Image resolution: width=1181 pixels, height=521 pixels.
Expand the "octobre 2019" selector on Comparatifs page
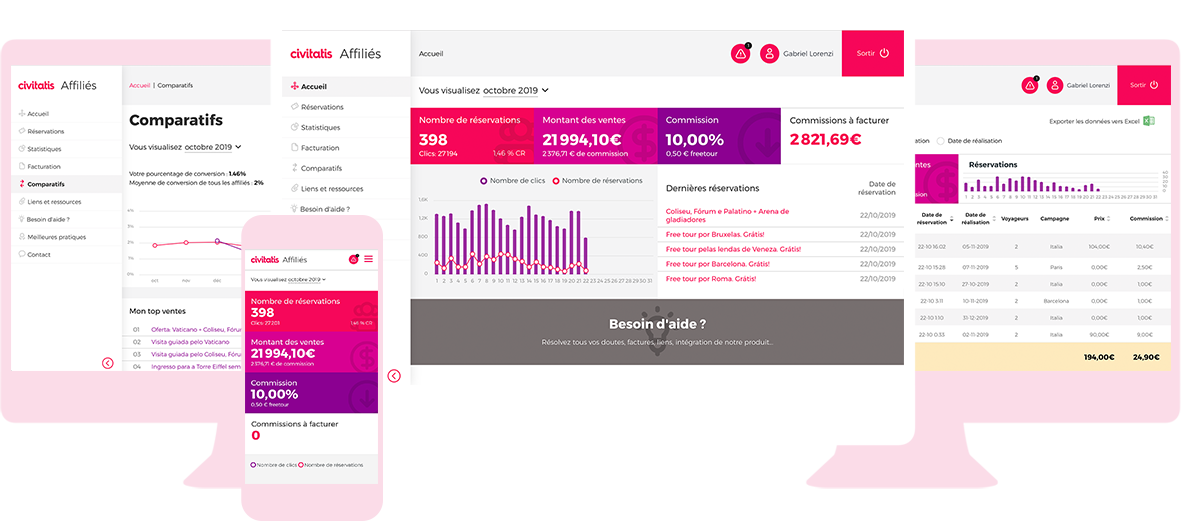[213, 147]
